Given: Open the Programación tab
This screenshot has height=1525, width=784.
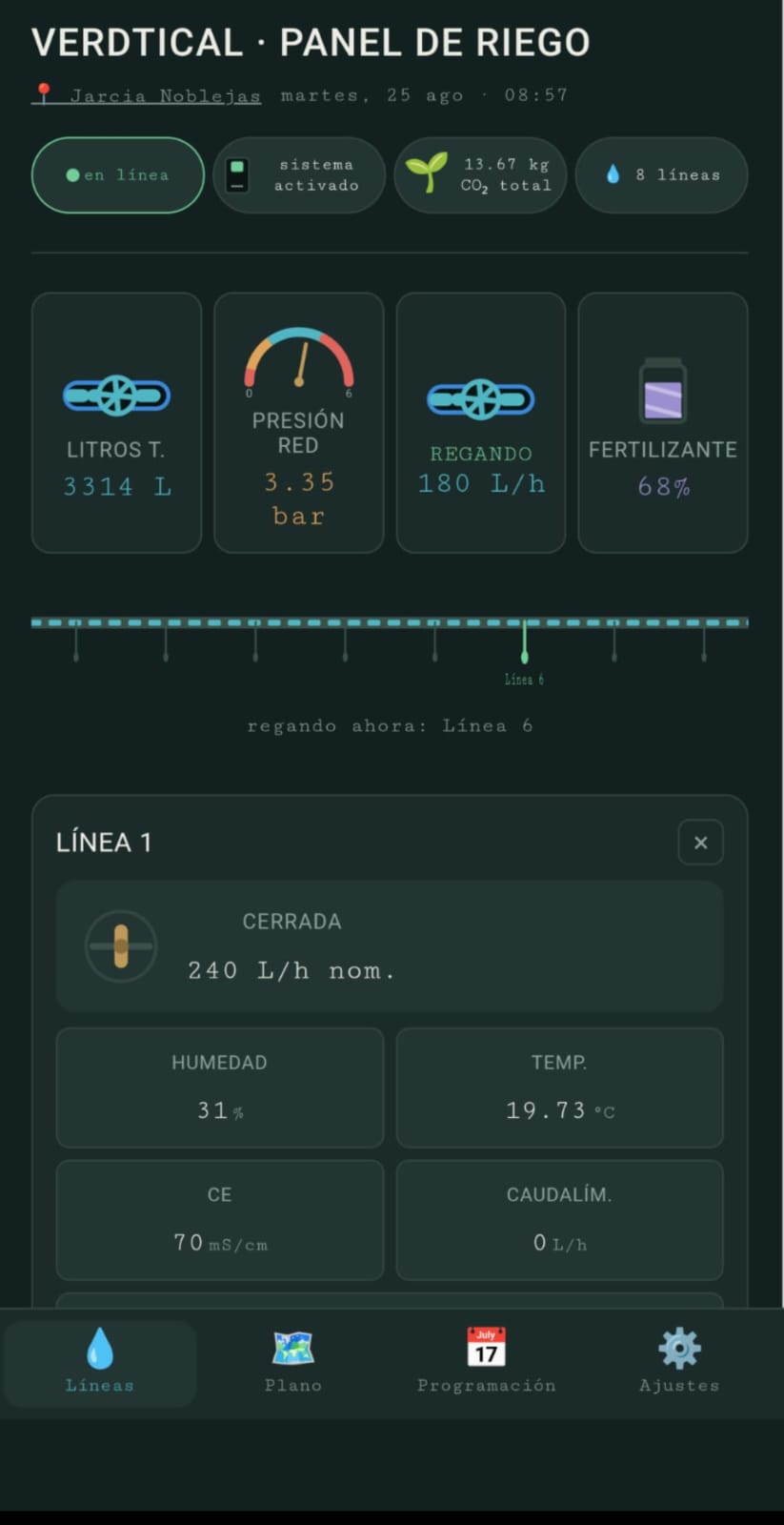Looking at the screenshot, I should point(487,1363).
